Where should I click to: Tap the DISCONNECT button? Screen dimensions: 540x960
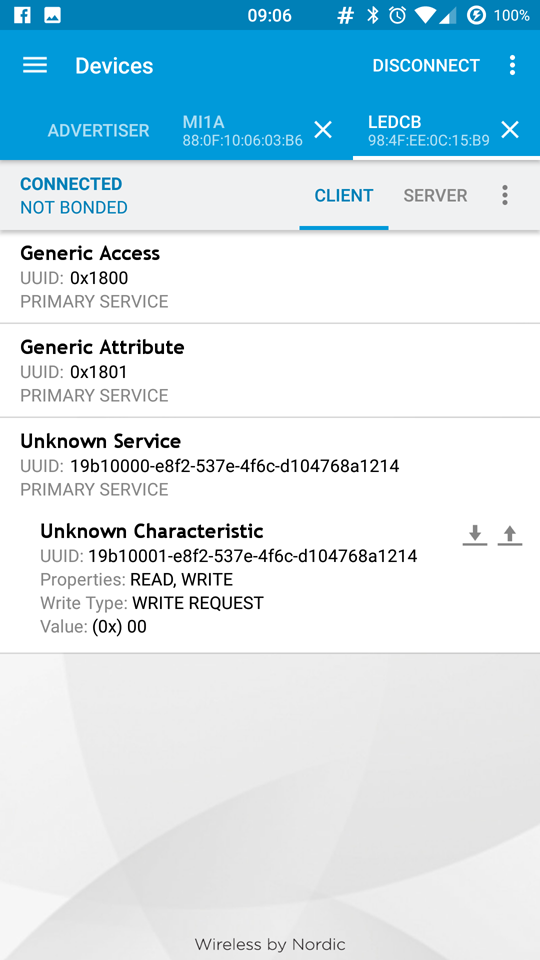coord(426,66)
